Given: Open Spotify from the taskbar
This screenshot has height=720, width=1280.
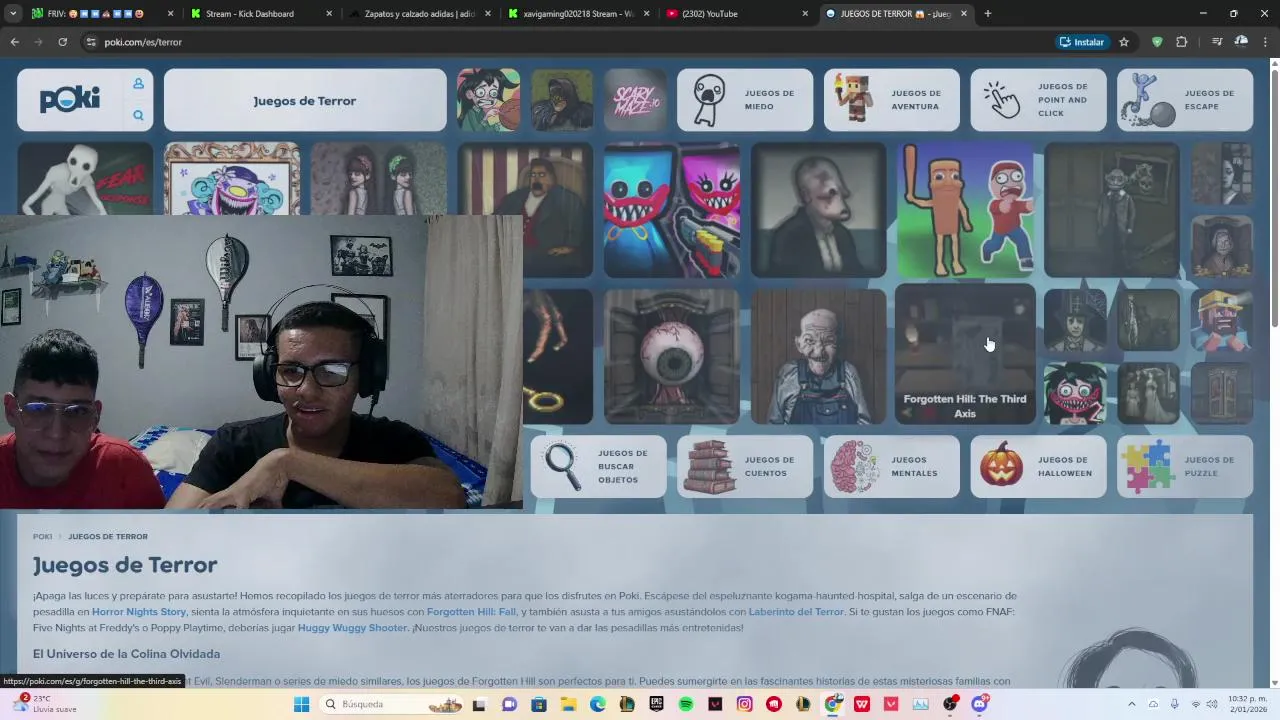Looking at the screenshot, I should 686,704.
